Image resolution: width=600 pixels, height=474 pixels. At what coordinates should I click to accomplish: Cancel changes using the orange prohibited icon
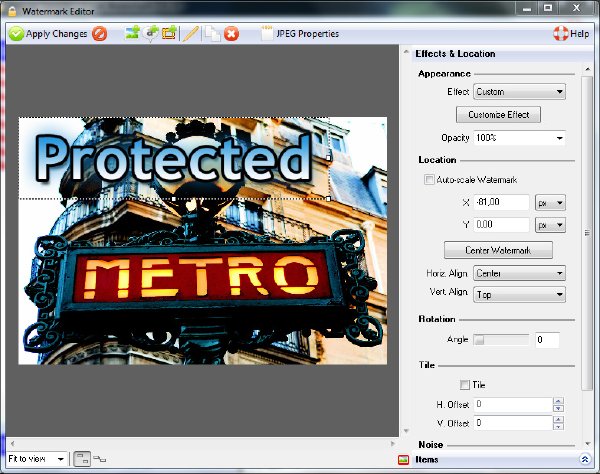[x=99, y=34]
